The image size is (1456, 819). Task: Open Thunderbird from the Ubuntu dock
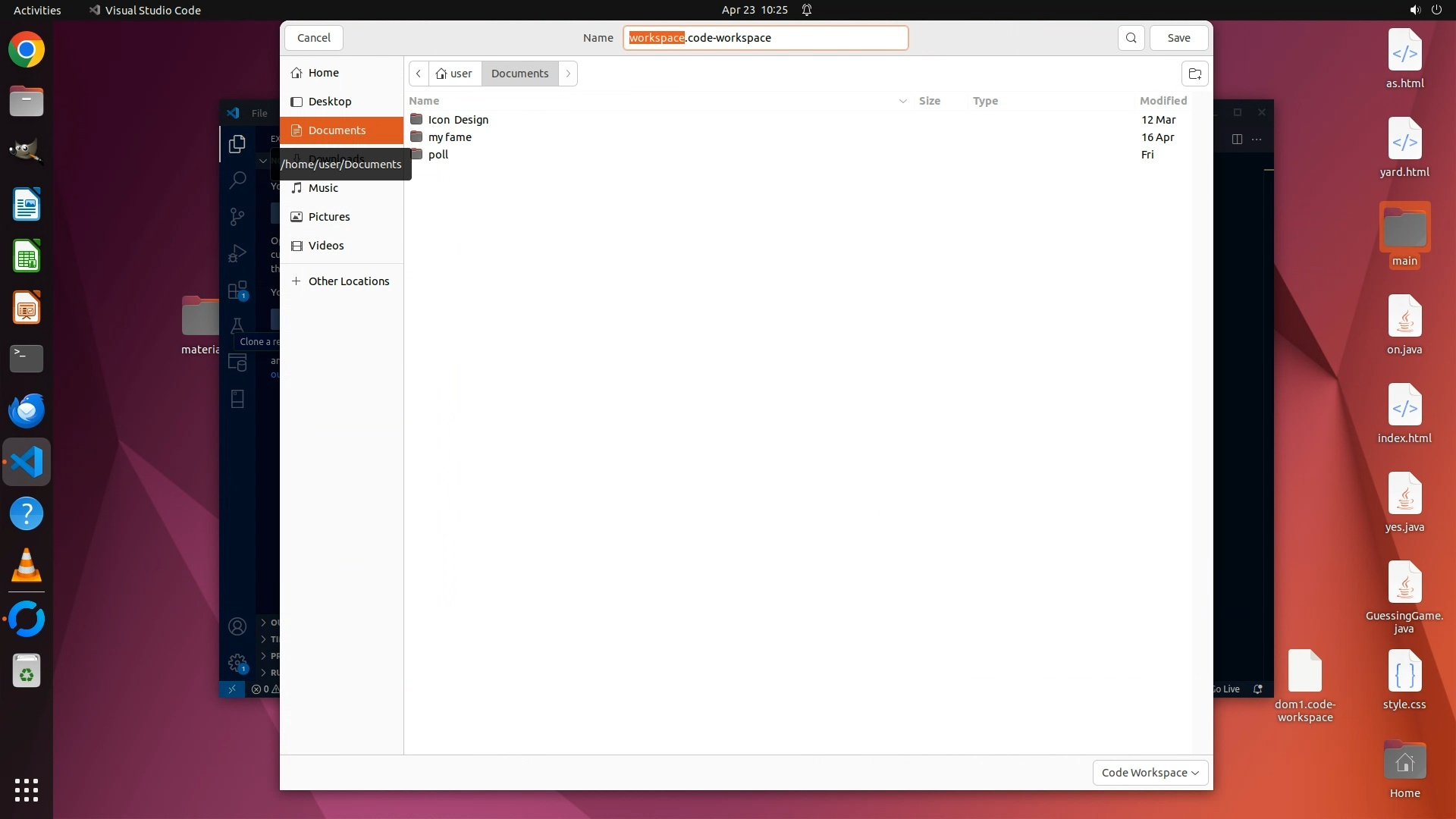pos(27,410)
